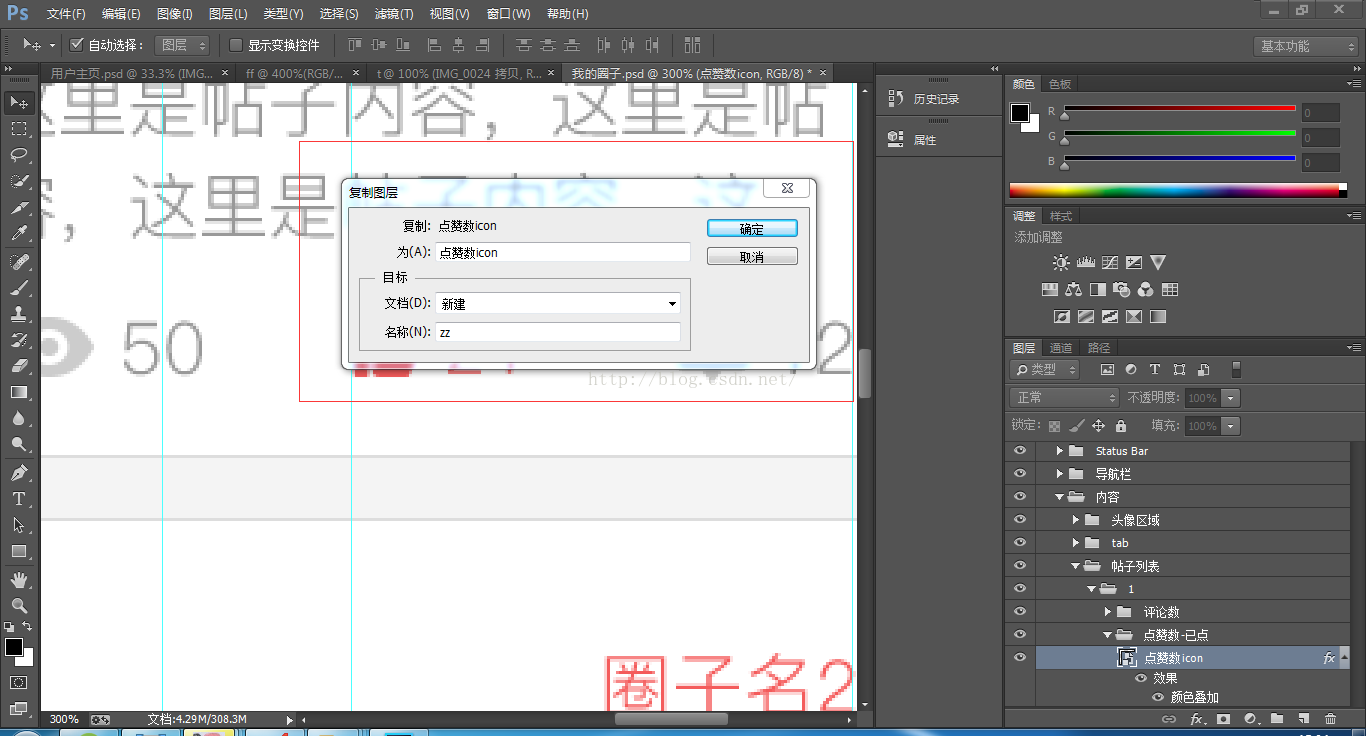1366x736 pixels.
Task: Open the 文件(F) menu
Action: (66, 14)
